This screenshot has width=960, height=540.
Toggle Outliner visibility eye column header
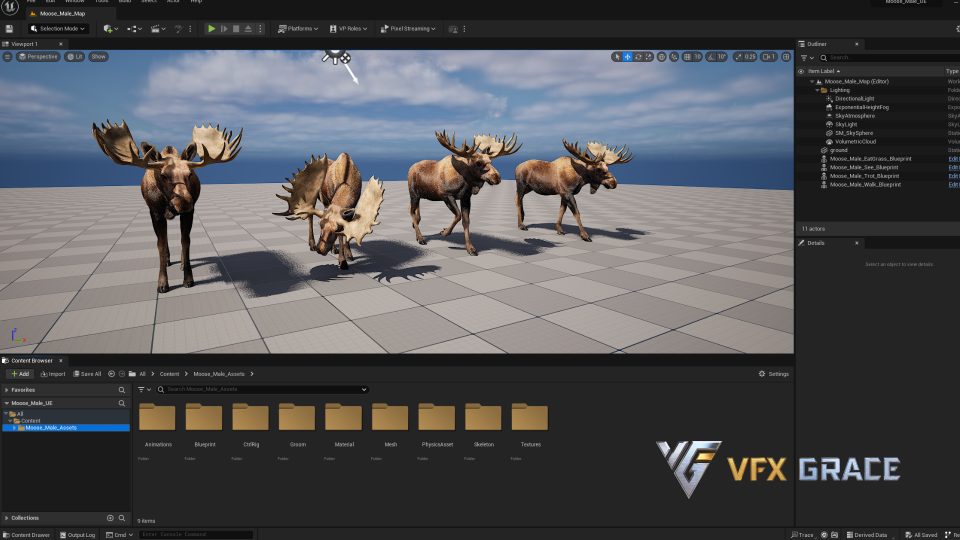coord(801,71)
